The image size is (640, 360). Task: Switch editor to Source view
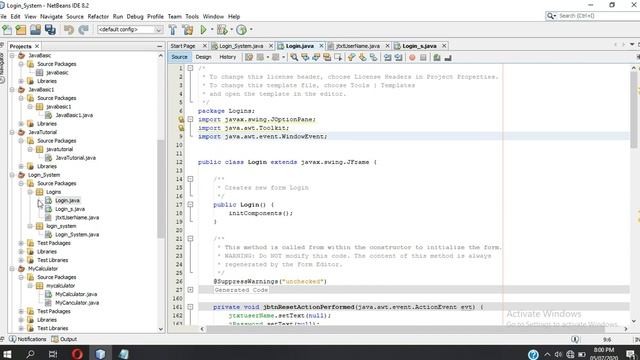click(x=179, y=57)
